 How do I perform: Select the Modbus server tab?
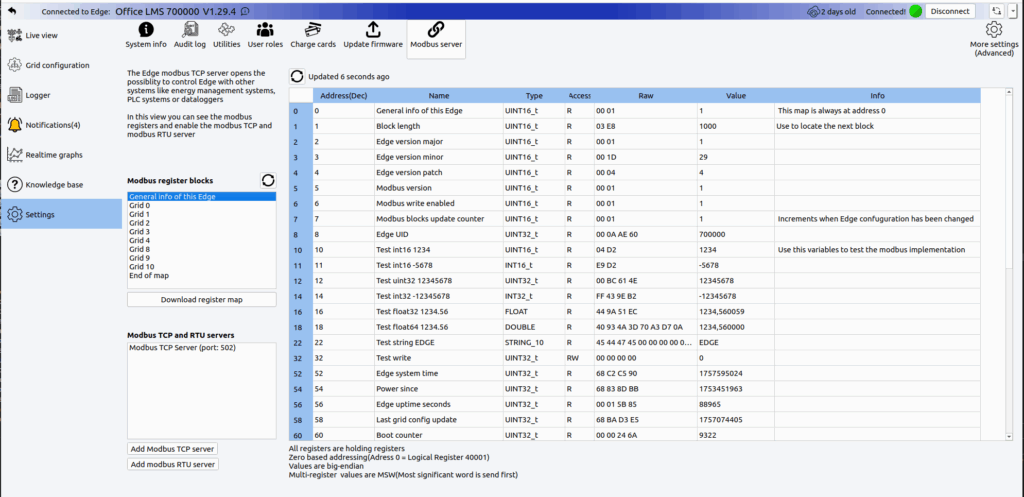(436, 38)
